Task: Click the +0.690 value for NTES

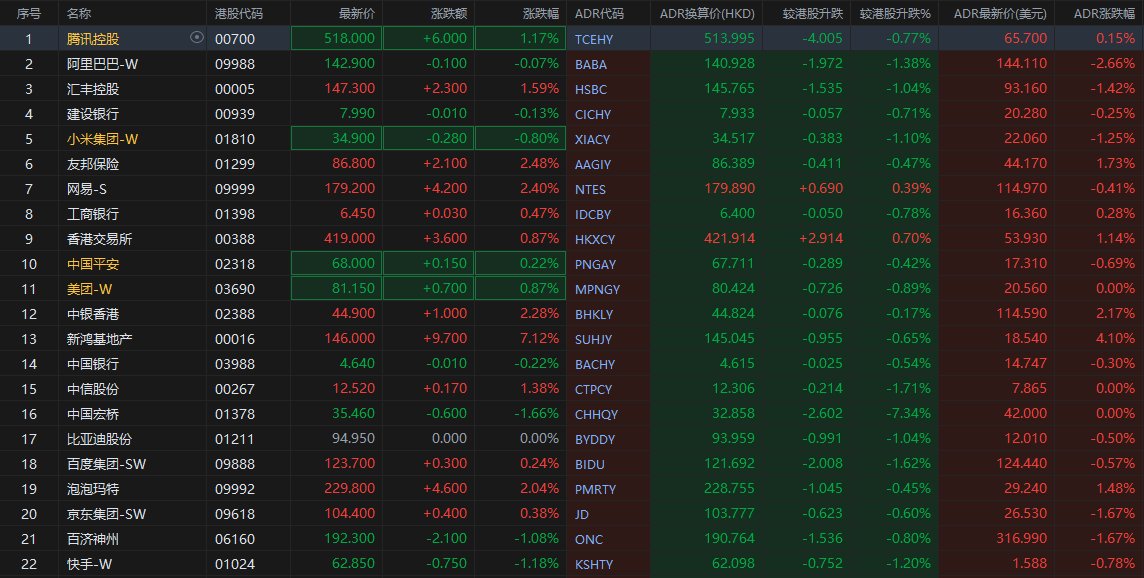Action: [821, 188]
